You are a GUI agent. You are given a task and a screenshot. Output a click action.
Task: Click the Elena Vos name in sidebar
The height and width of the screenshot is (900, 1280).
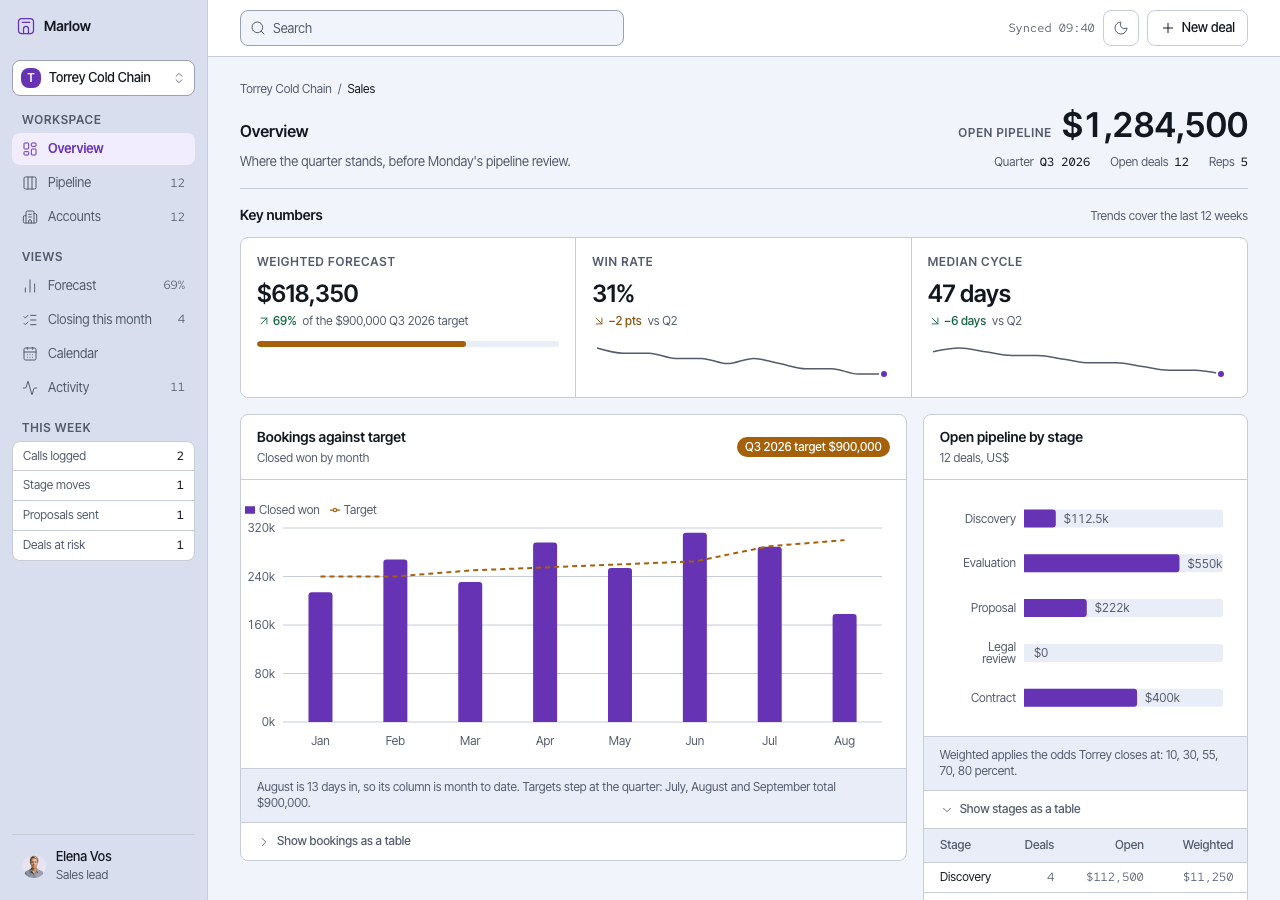84,857
